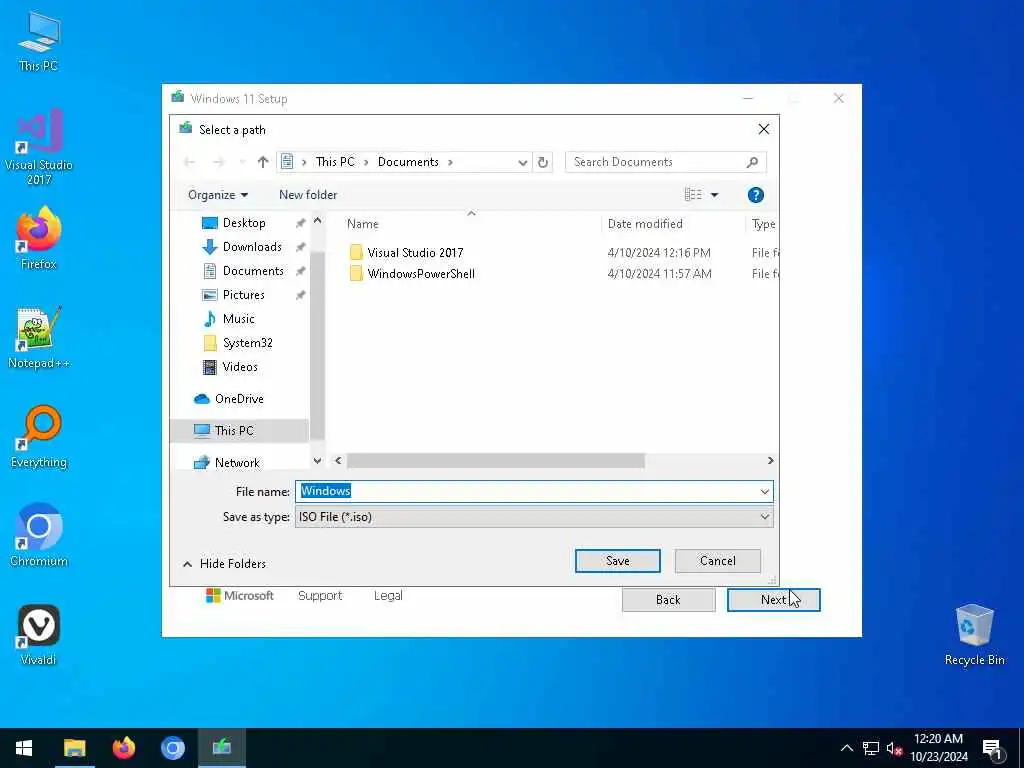
Task: Expand address bar path history dropdown
Action: (x=522, y=163)
